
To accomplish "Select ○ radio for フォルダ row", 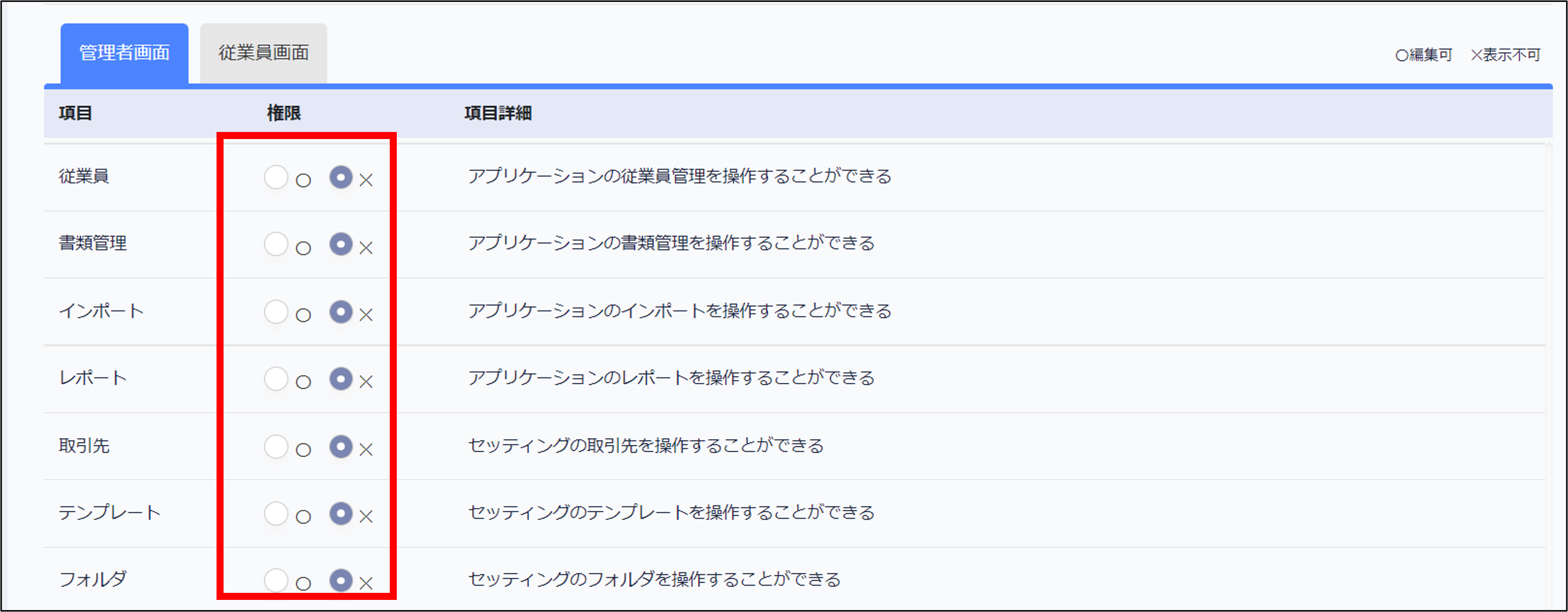I will click(276, 580).
